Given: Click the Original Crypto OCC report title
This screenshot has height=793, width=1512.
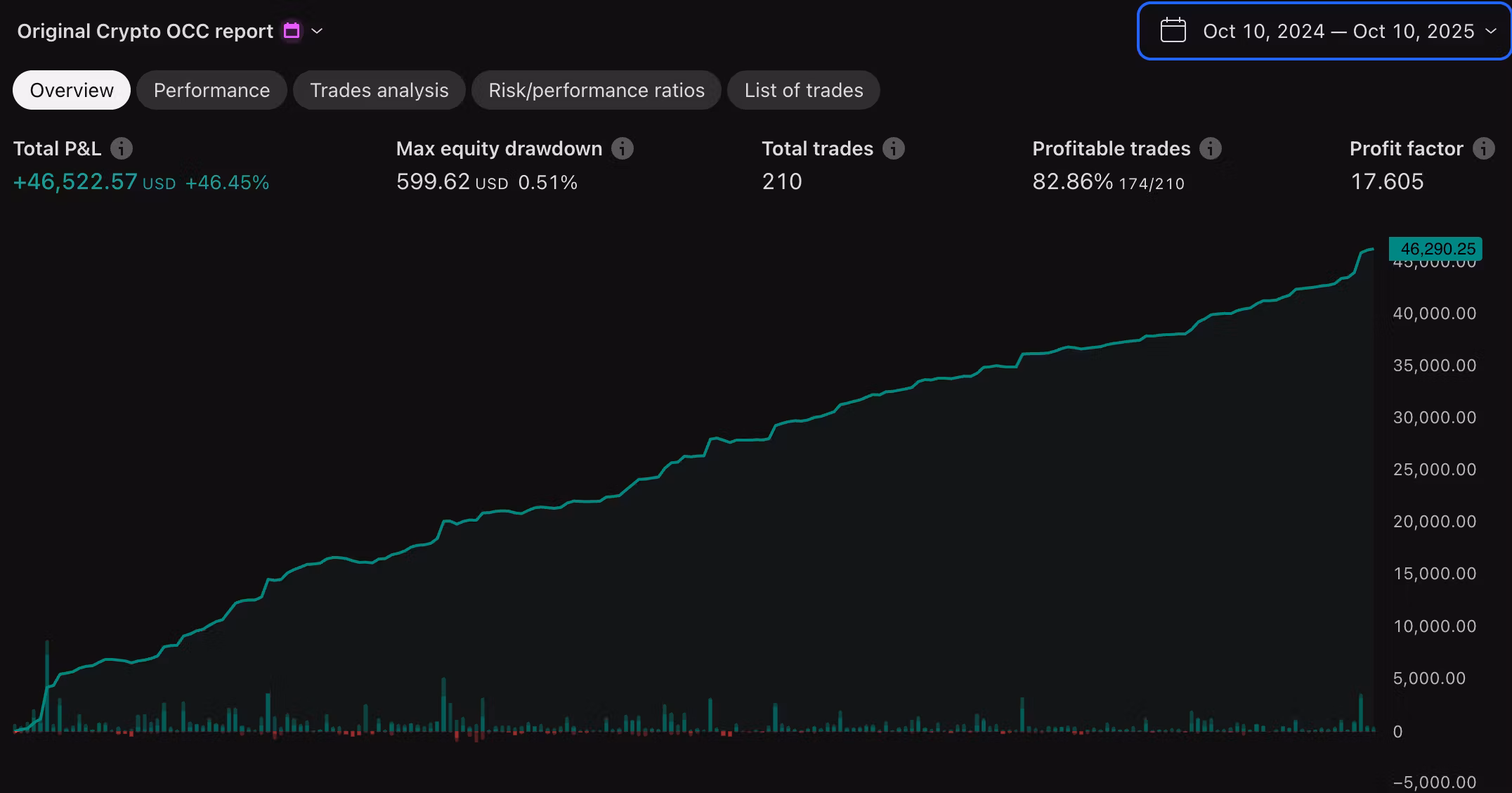Looking at the screenshot, I should (x=145, y=31).
